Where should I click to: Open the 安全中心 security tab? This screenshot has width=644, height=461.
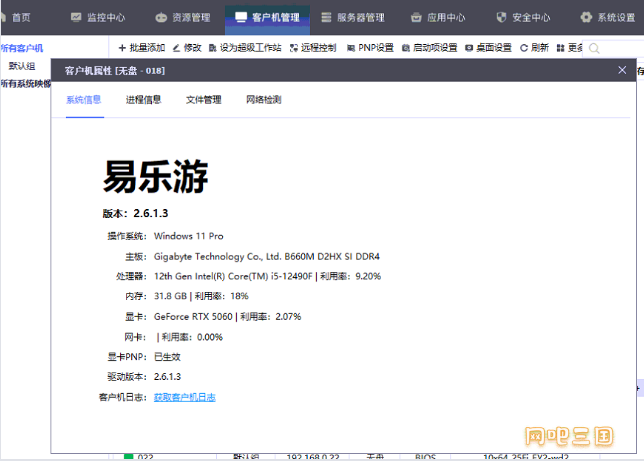[x=523, y=18]
